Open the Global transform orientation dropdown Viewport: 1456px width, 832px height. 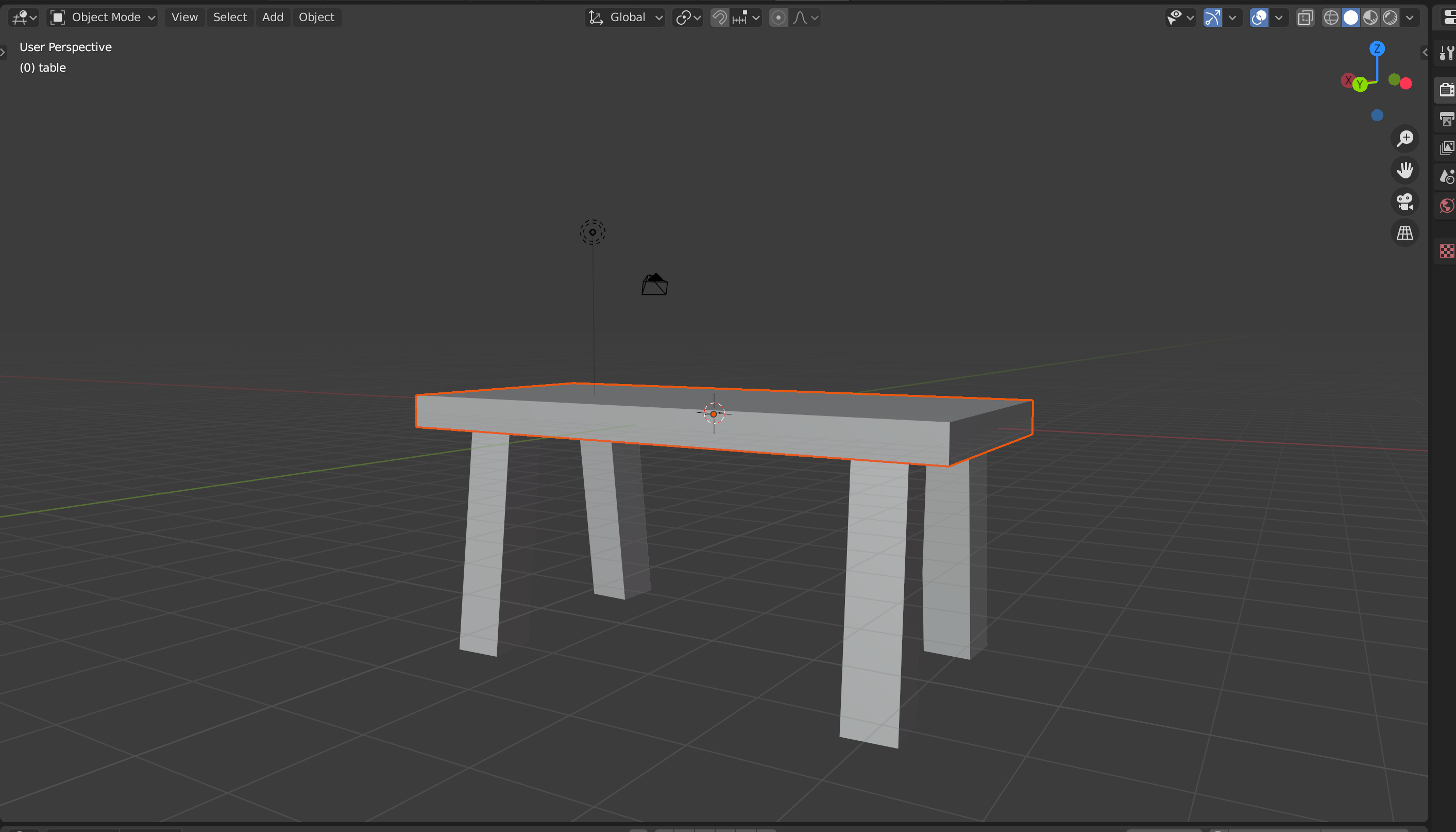[x=625, y=17]
